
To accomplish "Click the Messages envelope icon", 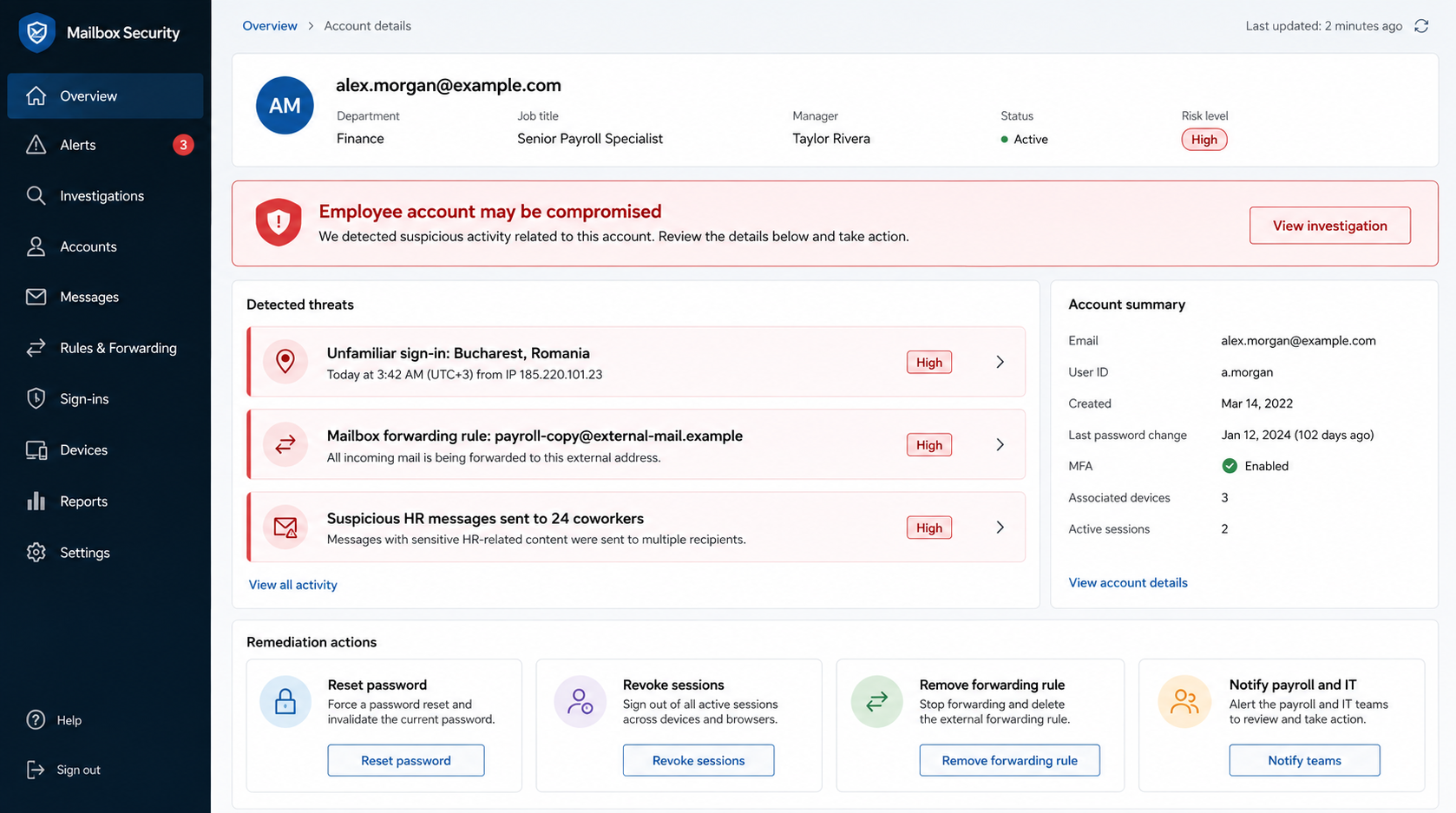I will coord(36,297).
